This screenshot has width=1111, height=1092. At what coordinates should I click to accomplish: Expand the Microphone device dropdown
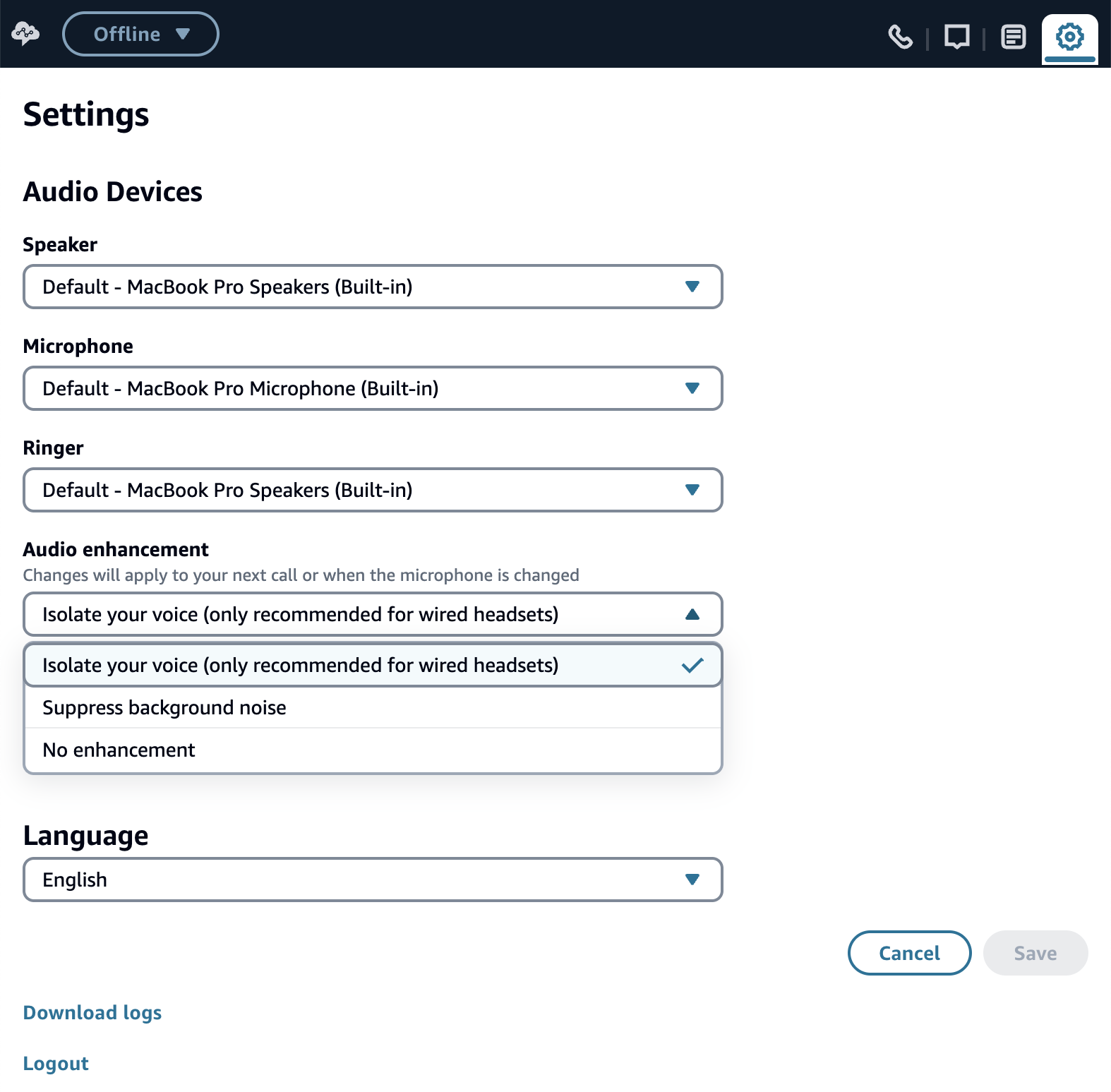(x=372, y=388)
